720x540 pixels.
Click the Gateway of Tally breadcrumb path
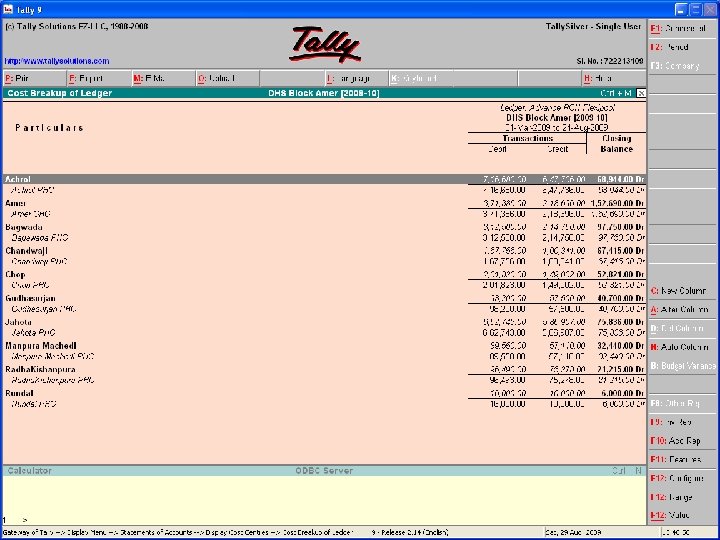[178, 533]
